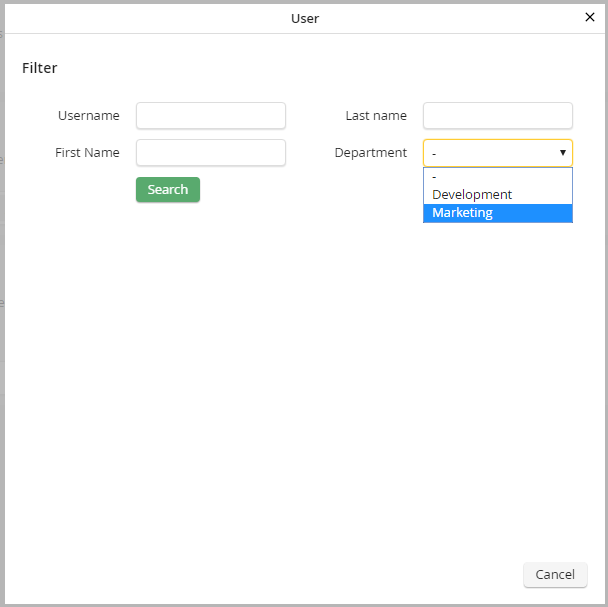Click the Department dropdown arrow
Viewport: 608px width, 607px height.
pos(563,153)
